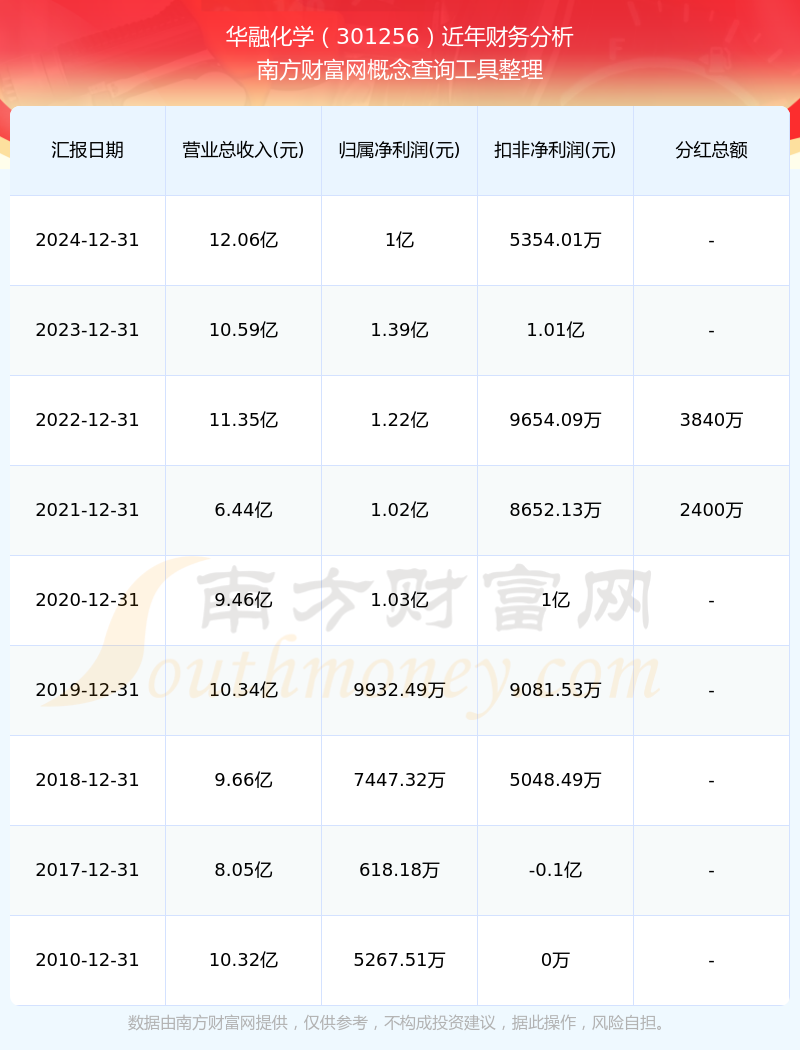Select the 2022-12-31 date cell
The width and height of the screenshot is (800, 1050).
pos(88,420)
